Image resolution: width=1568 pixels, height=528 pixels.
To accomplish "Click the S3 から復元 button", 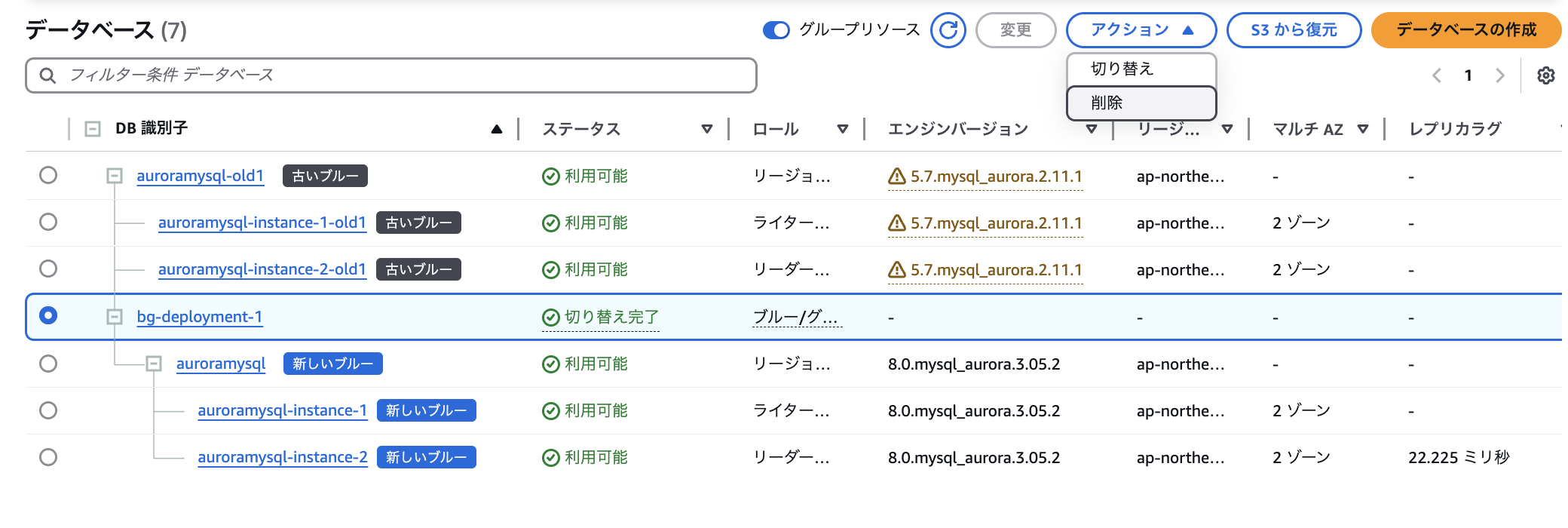I will coord(1294,30).
